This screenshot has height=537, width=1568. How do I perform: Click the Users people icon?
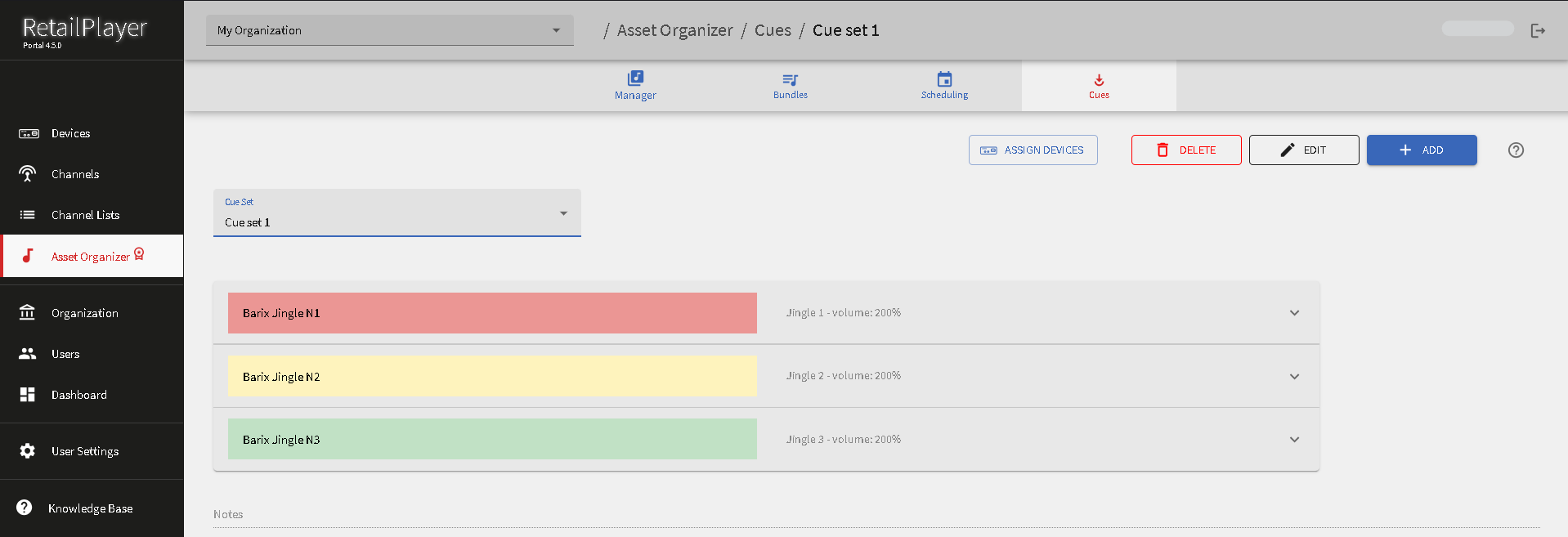[x=28, y=354]
